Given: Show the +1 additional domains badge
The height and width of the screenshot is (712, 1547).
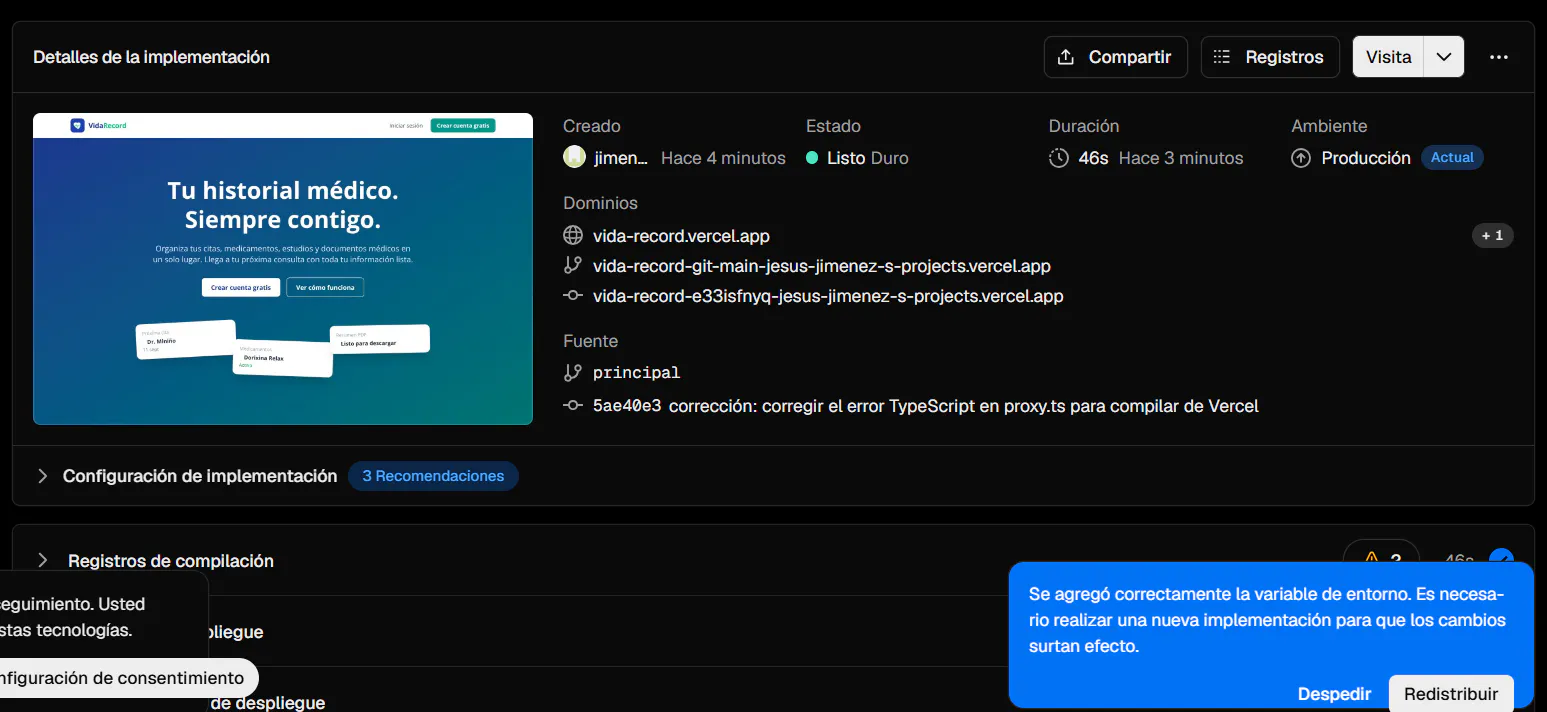Looking at the screenshot, I should tap(1492, 236).
